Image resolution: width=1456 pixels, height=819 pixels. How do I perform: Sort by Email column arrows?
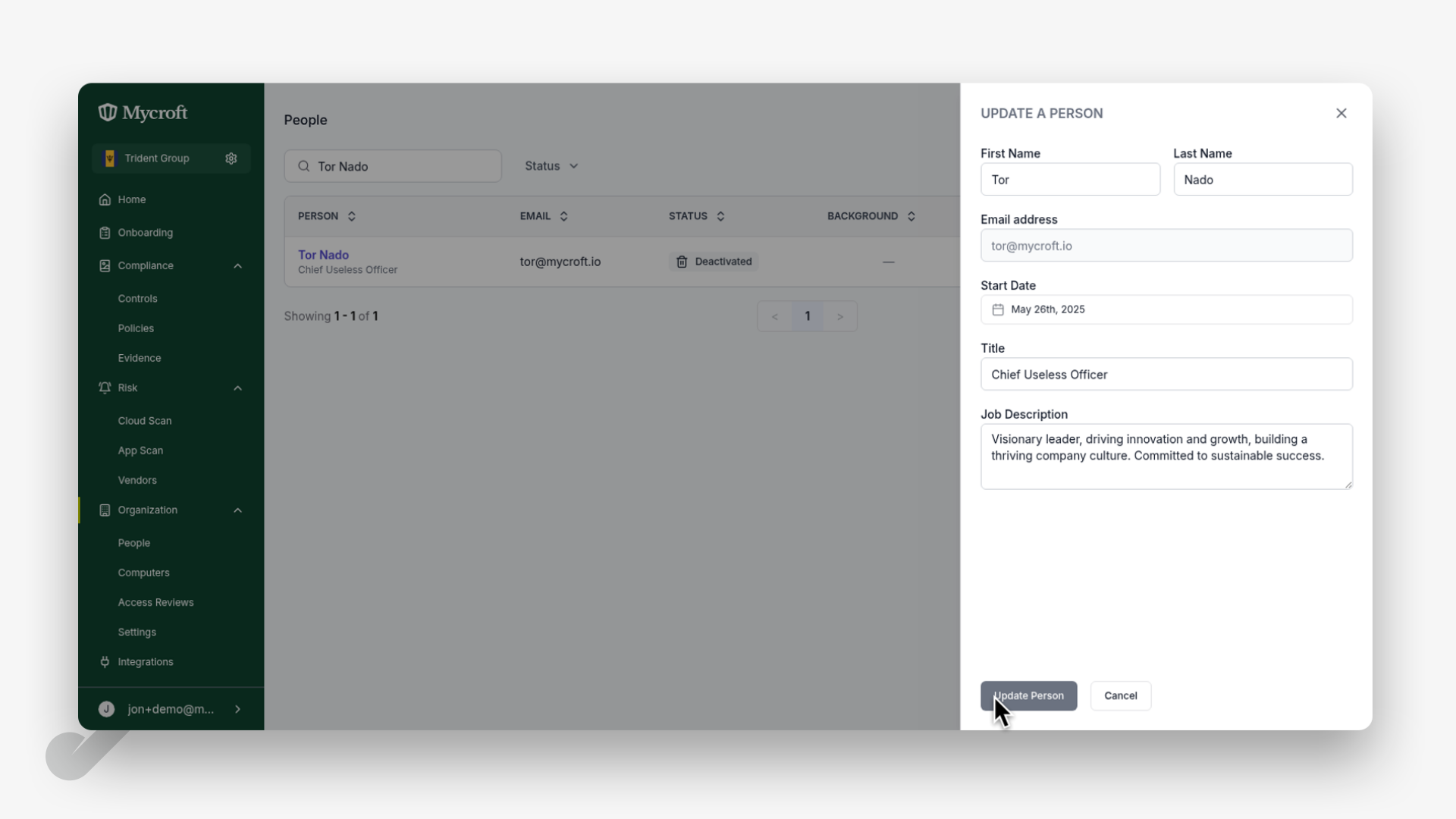click(563, 216)
